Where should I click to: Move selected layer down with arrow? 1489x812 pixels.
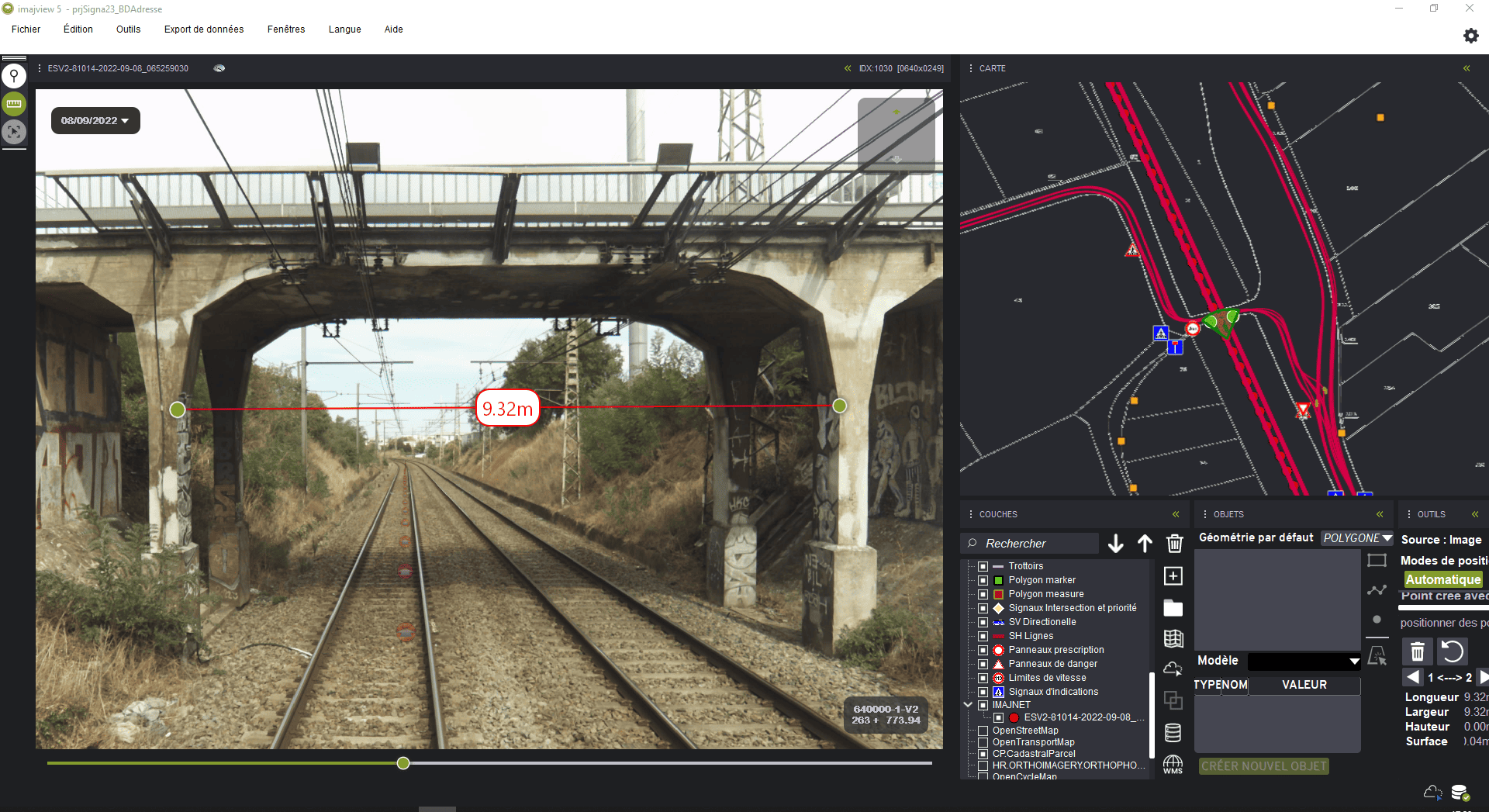point(1116,544)
